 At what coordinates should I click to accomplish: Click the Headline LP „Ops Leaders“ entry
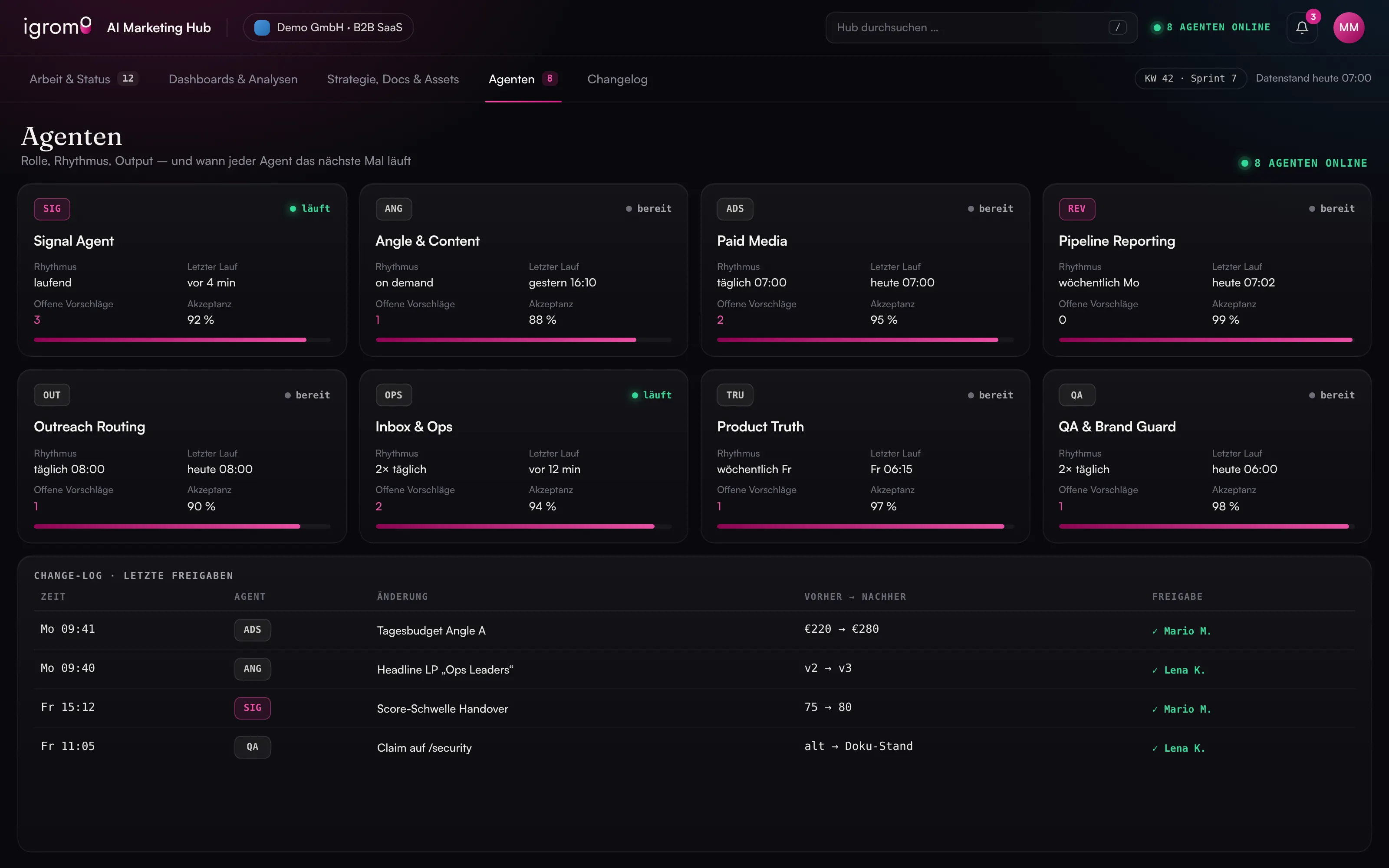[445, 669]
